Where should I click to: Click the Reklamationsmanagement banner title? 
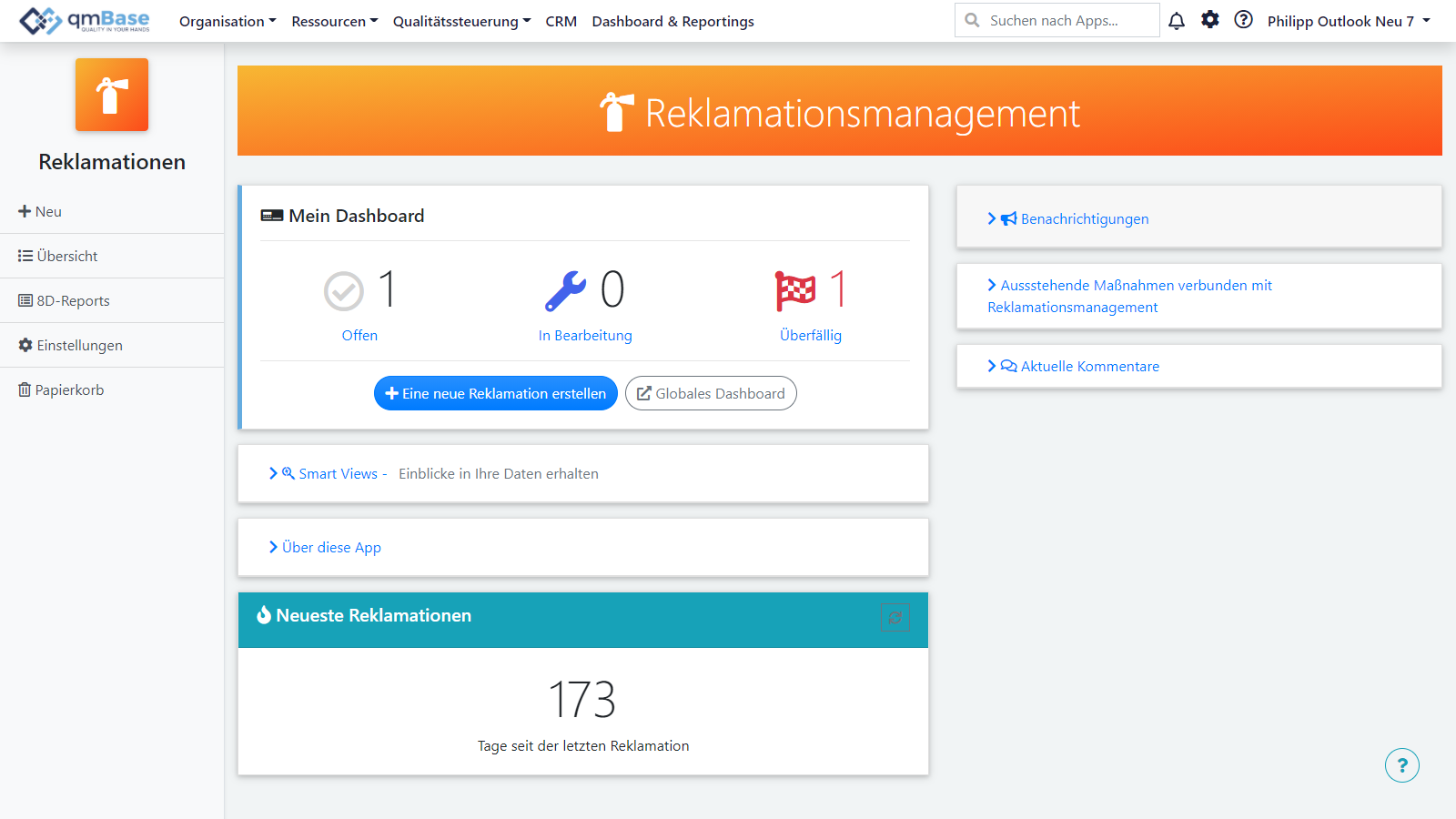pyautogui.click(x=863, y=114)
